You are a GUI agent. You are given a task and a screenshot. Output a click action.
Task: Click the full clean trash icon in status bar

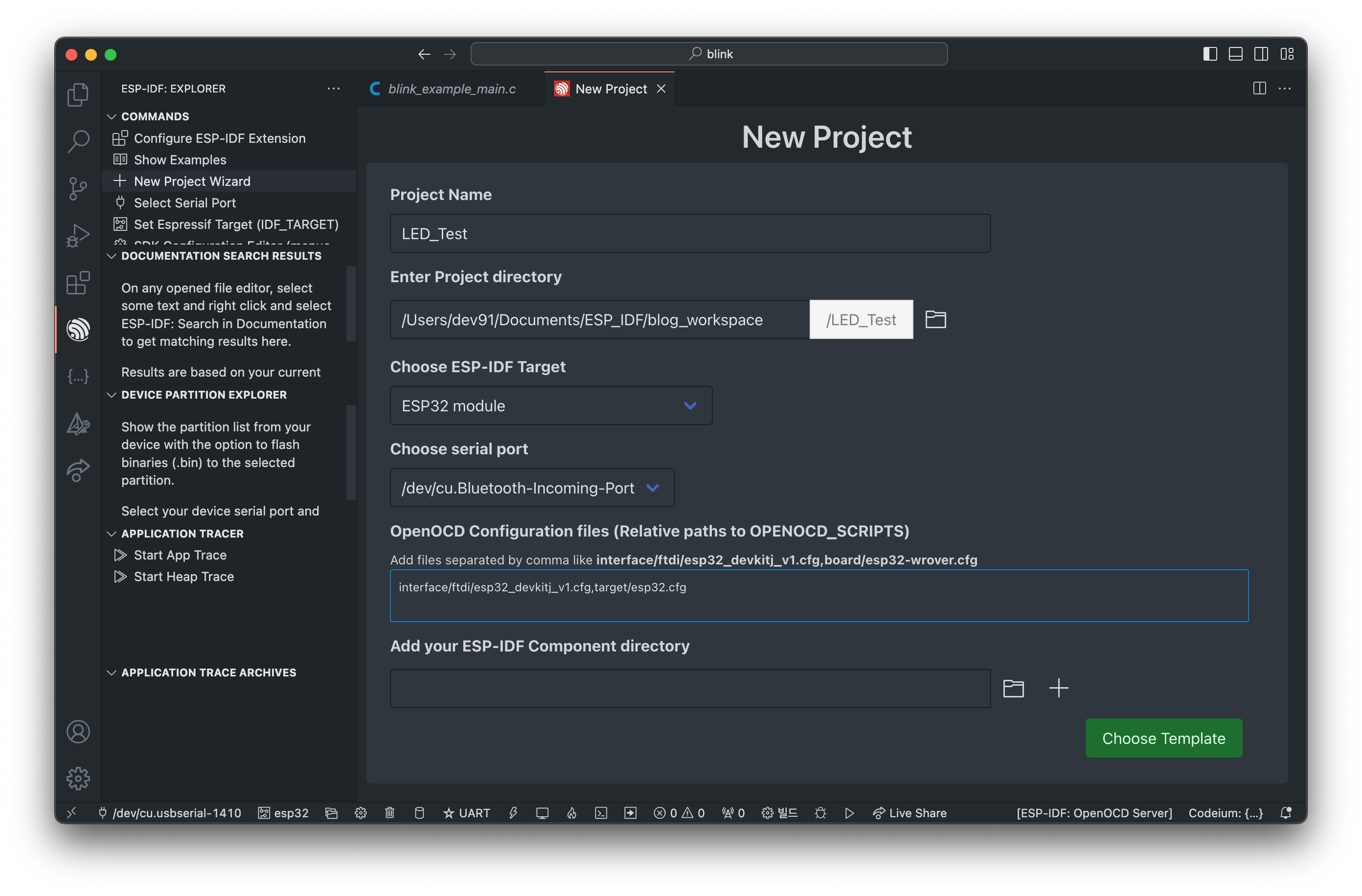click(x=390, y=812)
